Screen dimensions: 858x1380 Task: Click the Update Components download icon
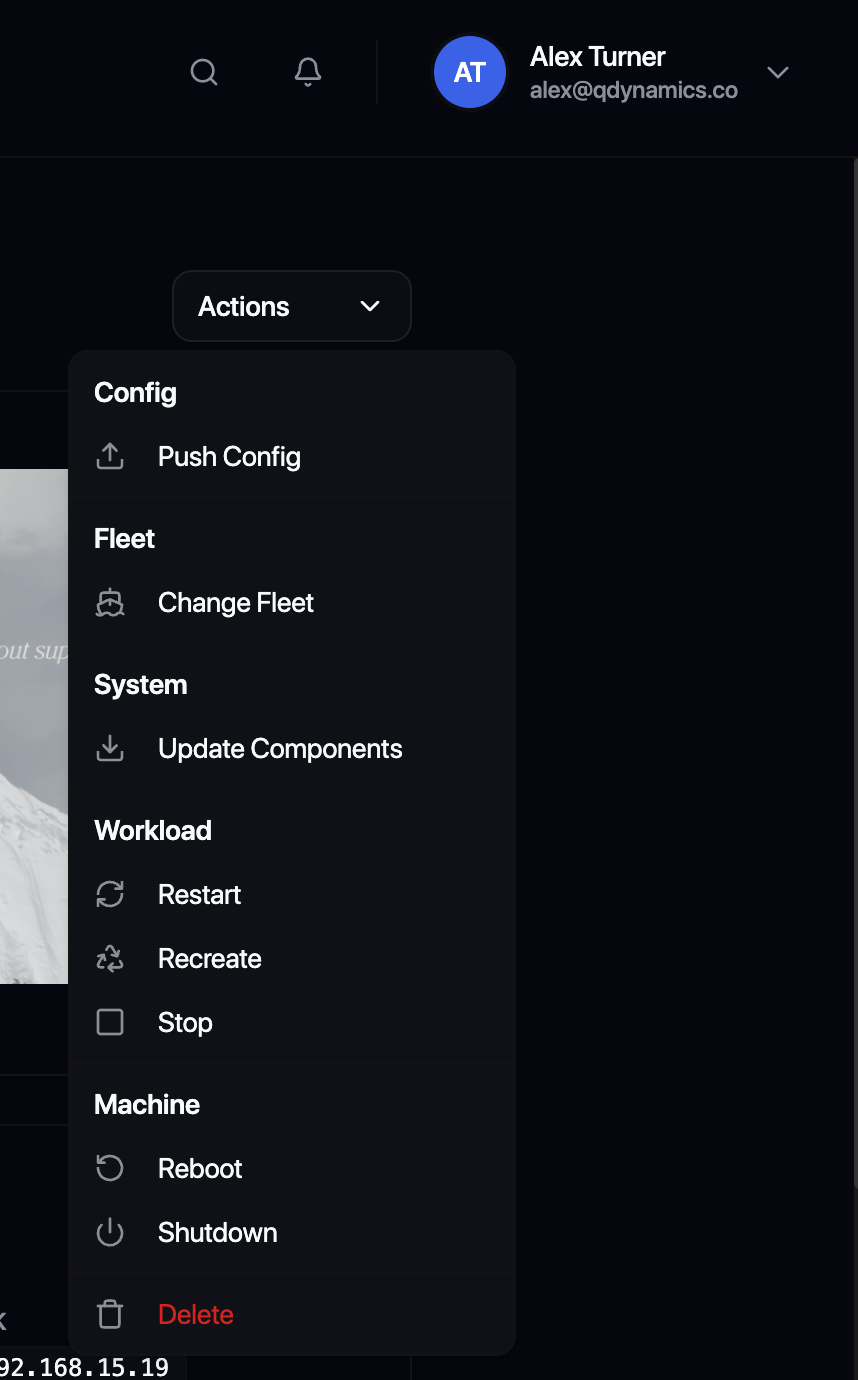110,748
